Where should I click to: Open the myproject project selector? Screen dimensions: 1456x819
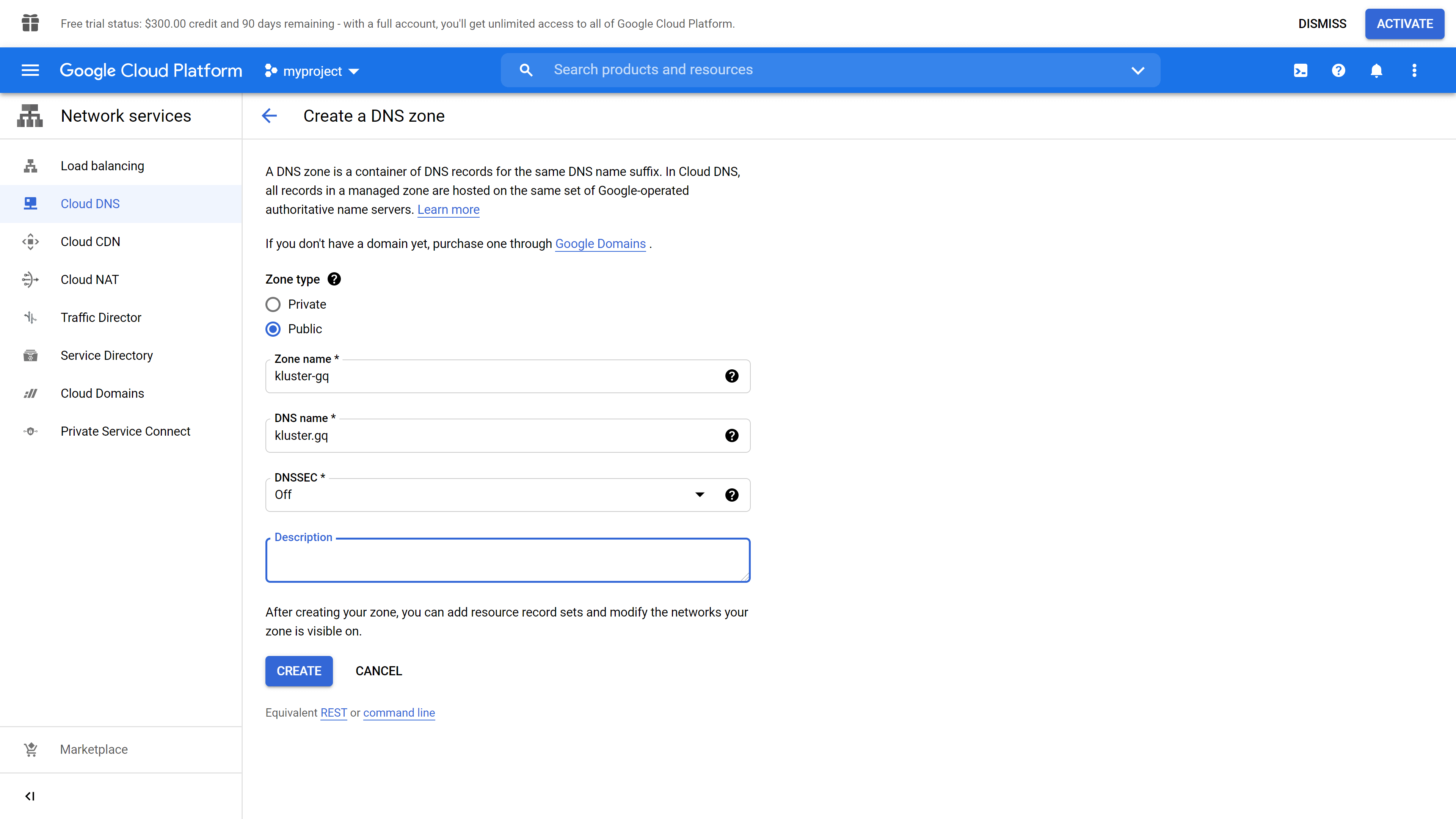pos(312,71)
